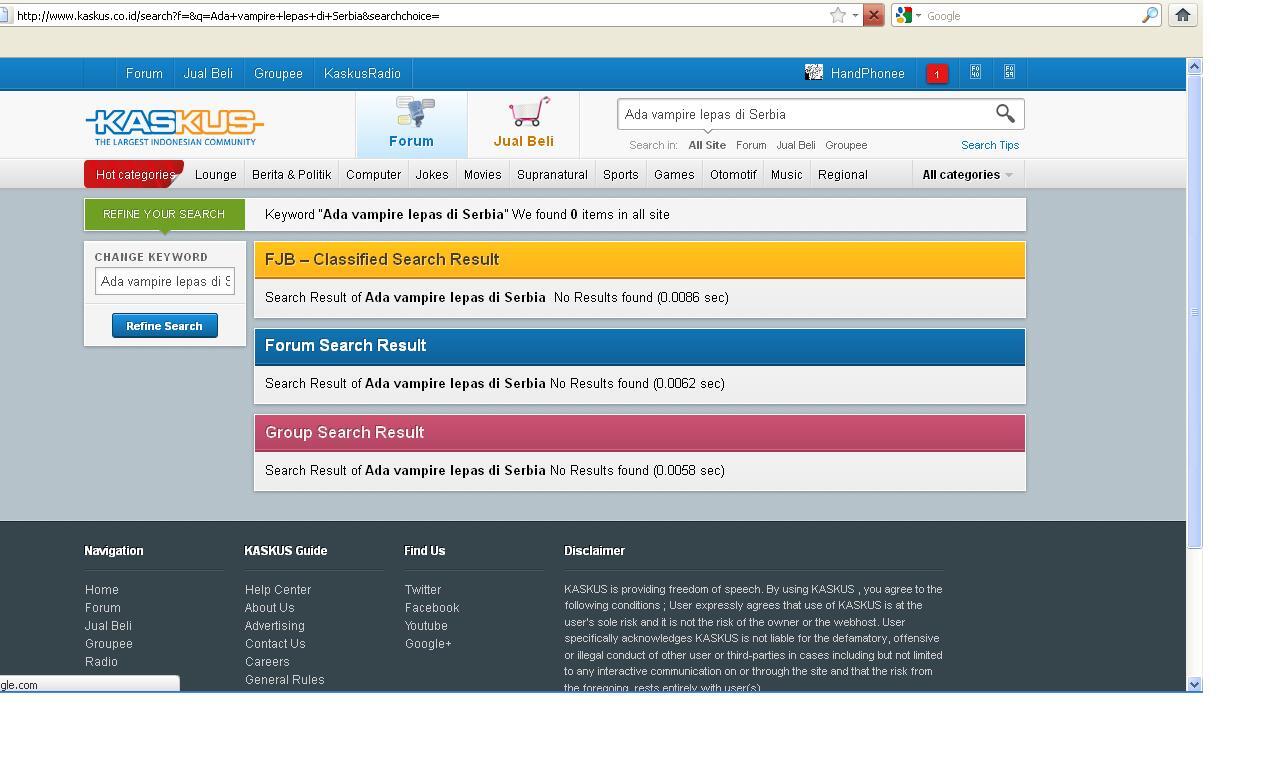Click the KASKUS logo

pos(175,127)
